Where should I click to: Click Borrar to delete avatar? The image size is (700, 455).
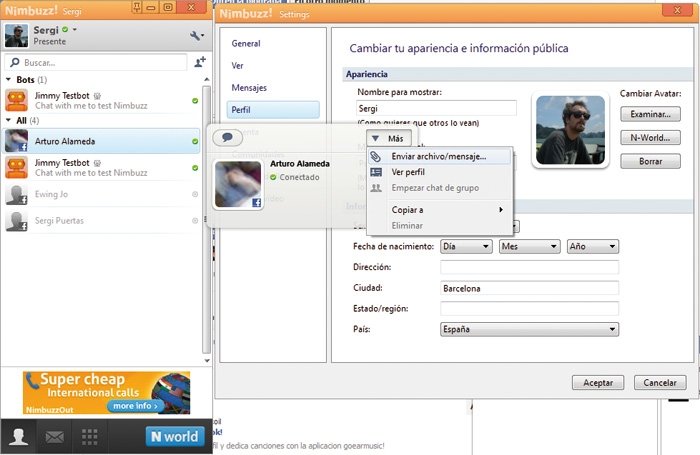(650, 161)
